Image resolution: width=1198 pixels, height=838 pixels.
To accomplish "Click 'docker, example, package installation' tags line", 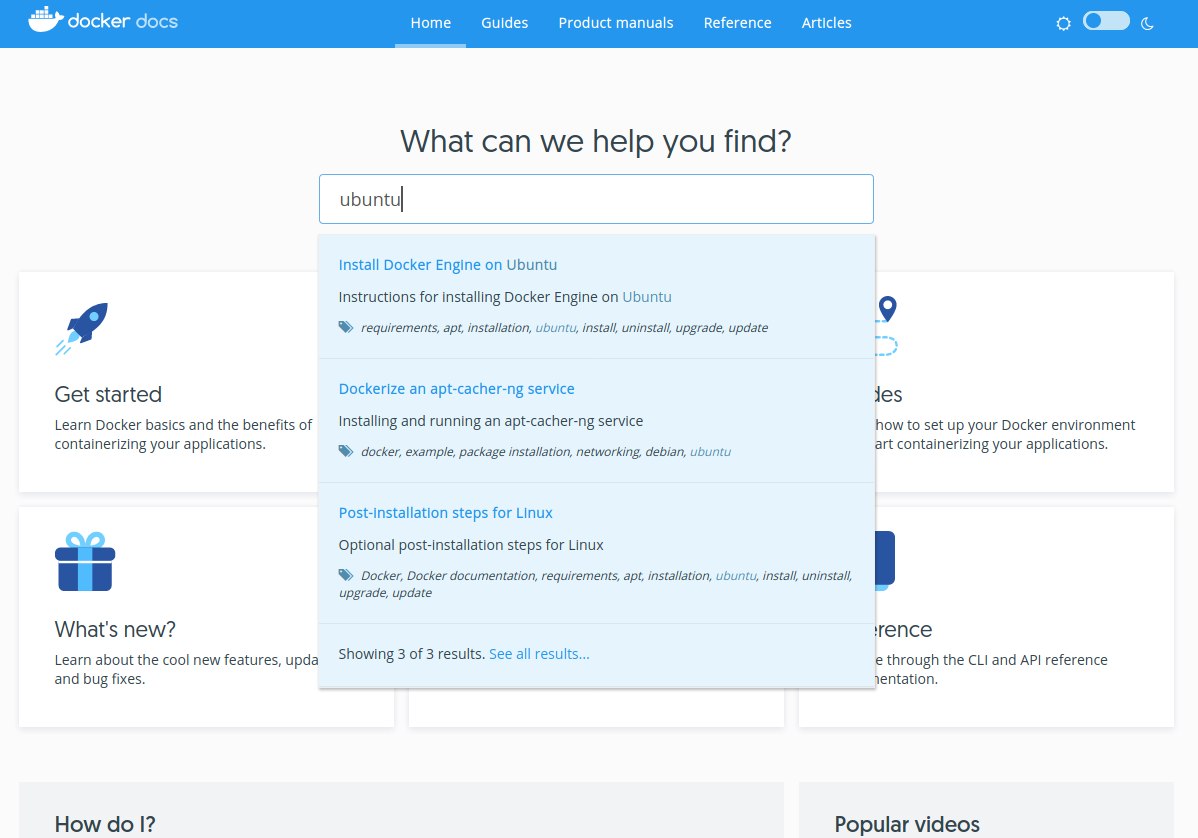I will tap(546, 451).
